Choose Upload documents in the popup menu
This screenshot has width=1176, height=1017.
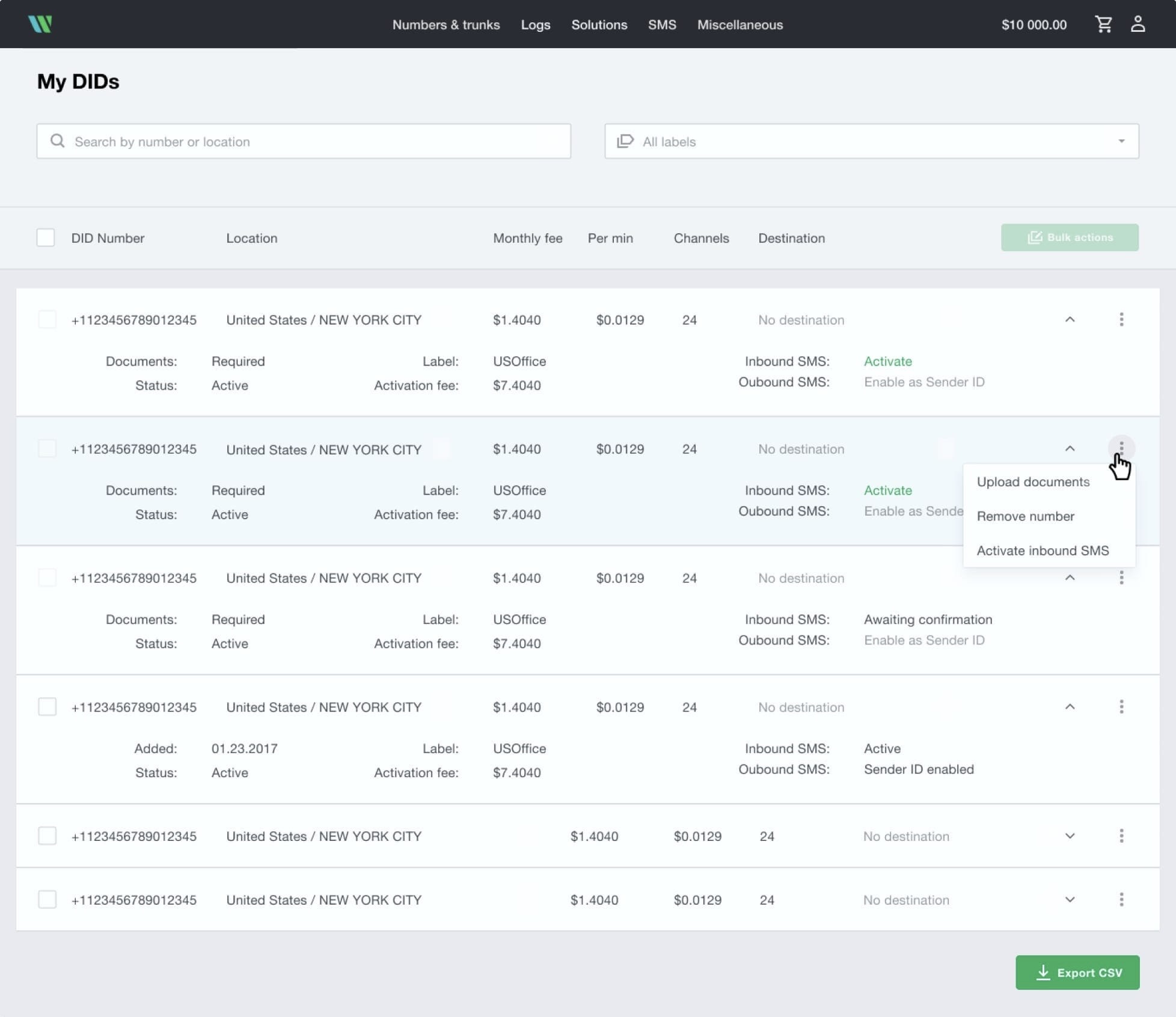pyautogui.click(x=1032, y=482)
